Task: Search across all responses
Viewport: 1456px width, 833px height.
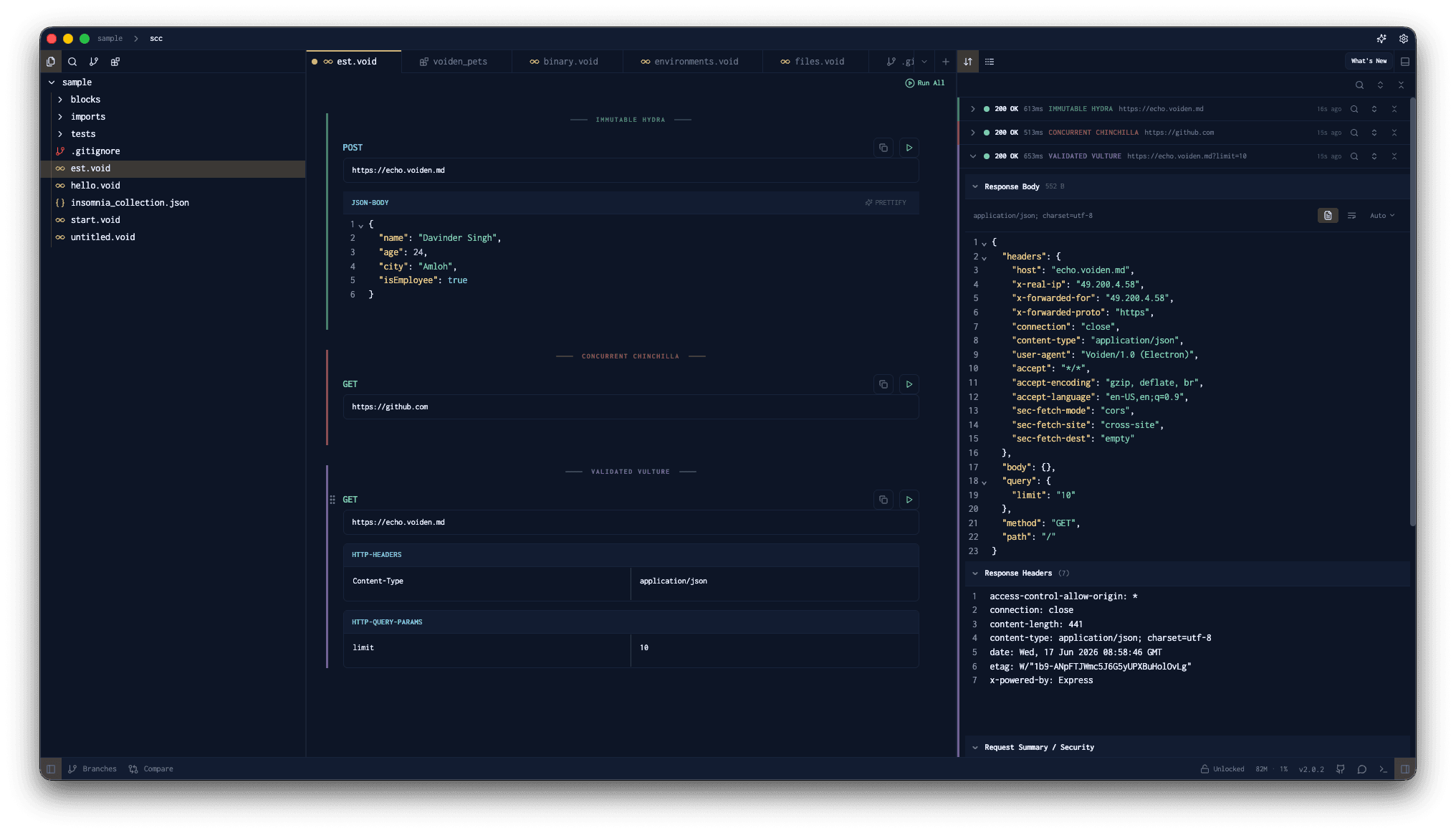Action: pyautogui.click(x=1359, y=85)
